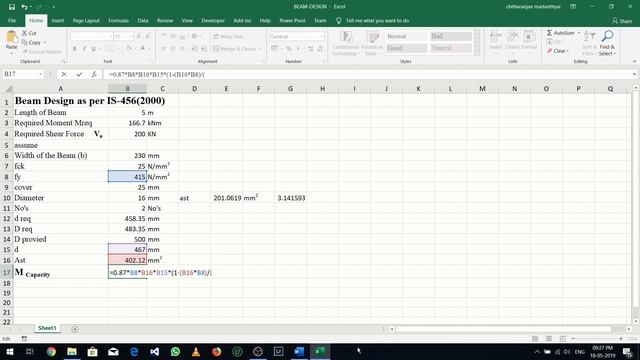The height and width of the screenshot is (360, 640).
Task: Confirm formula entry with the checkmark icon
Action: (x=79, y=74)
